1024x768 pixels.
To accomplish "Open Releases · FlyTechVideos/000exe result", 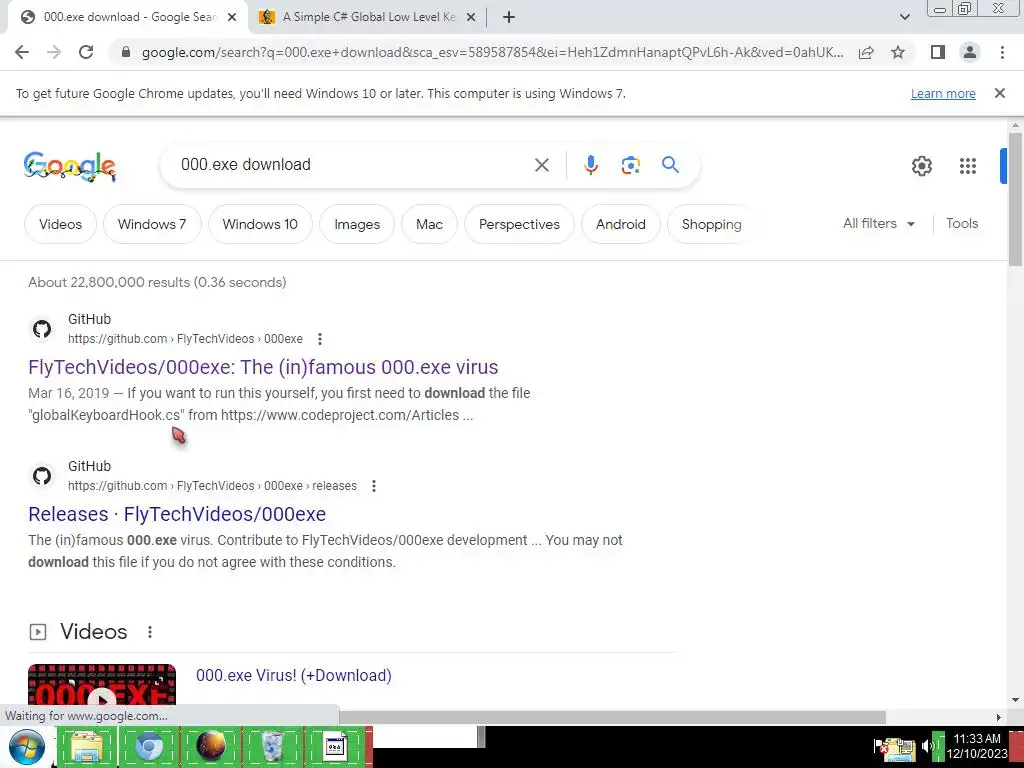I will pos(177,514).
